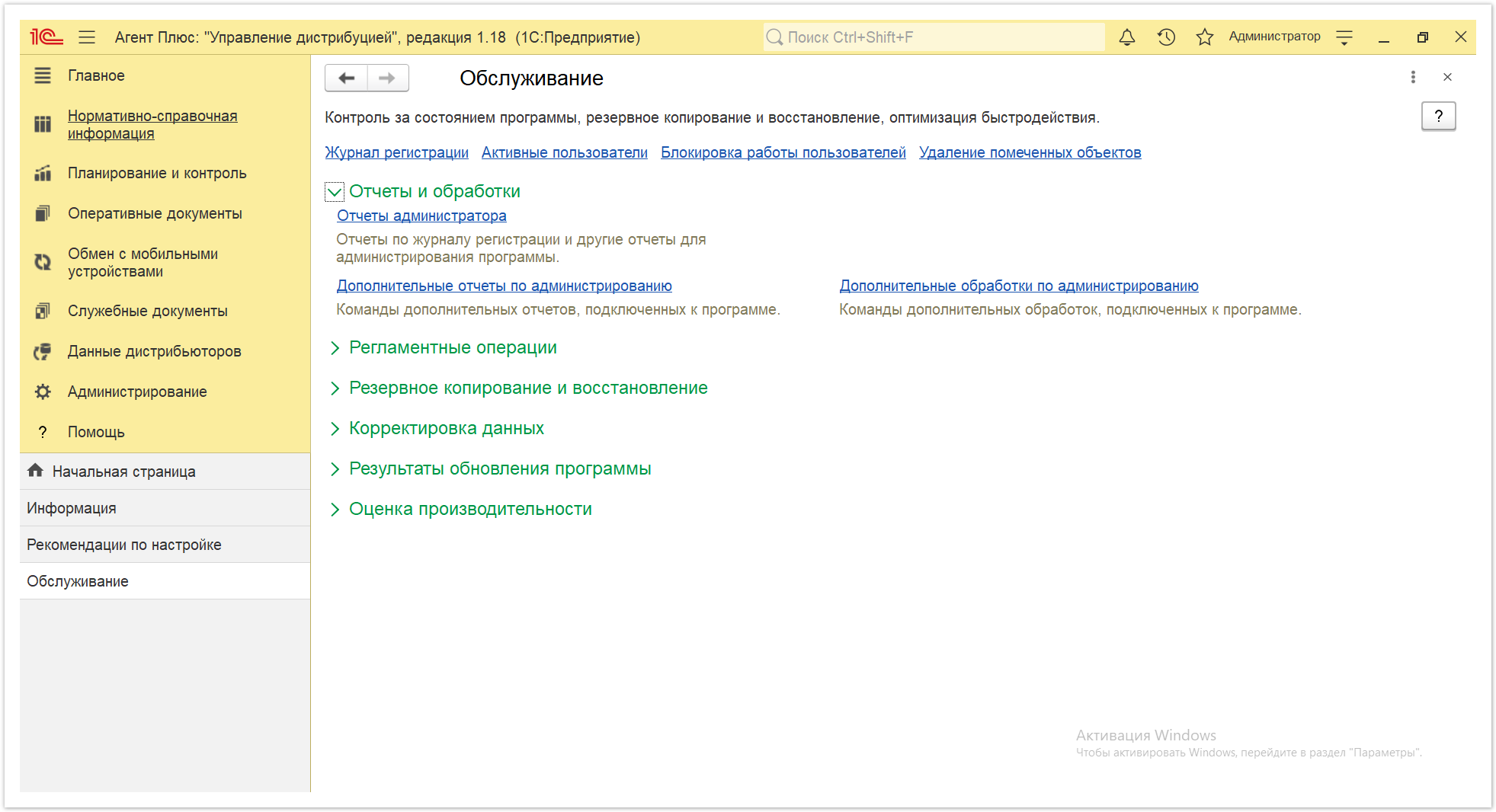
Task: Open help with the question mark button
Action: [1438, 116]
